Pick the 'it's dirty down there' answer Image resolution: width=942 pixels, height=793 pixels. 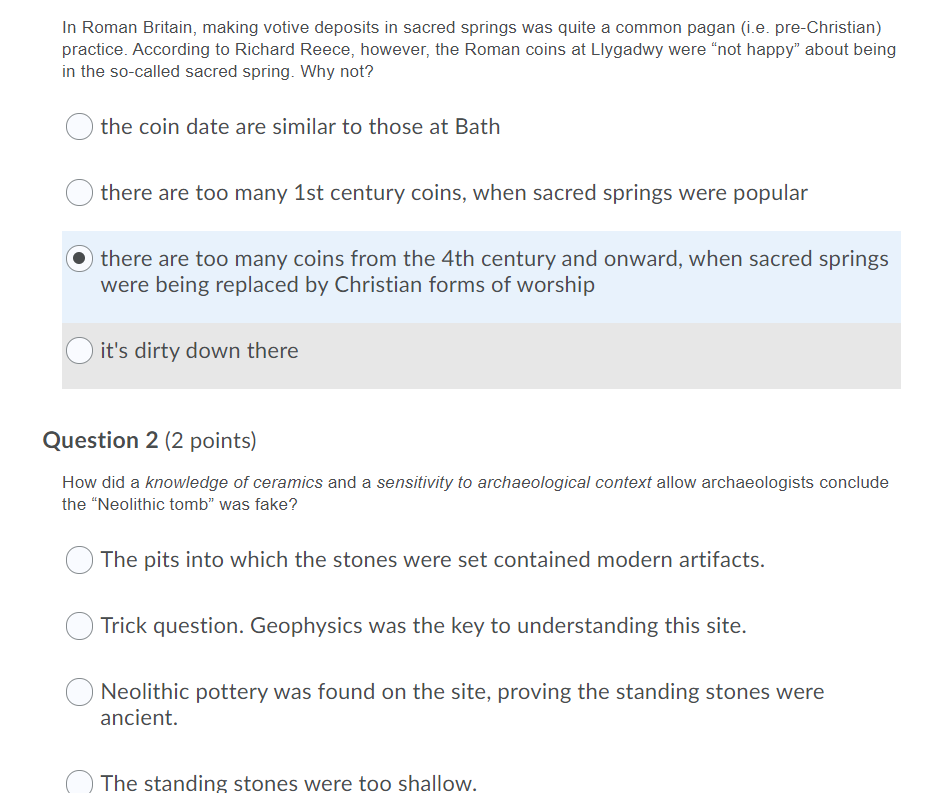coord(79,351)
